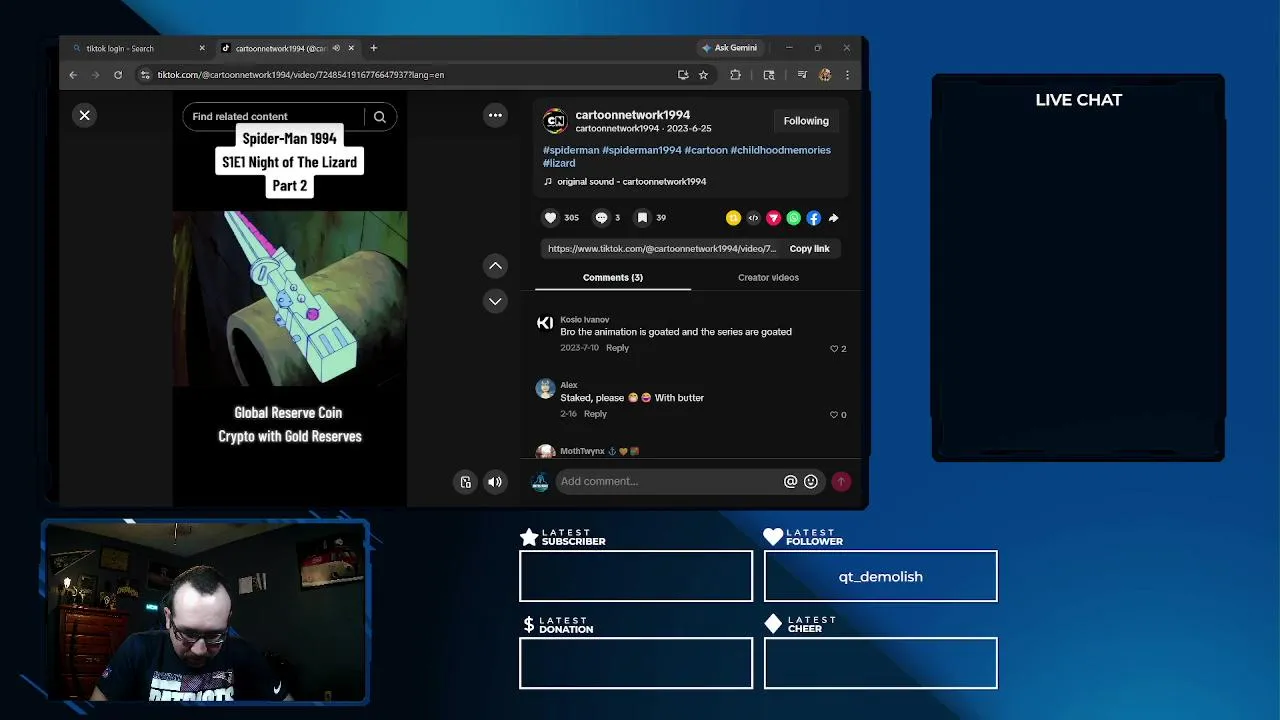Image resolution: width=1280 pixels, height=720 pixels.
Task: Open cartoonnetwork1994 profile name
Action: click(x=632, y=115)
